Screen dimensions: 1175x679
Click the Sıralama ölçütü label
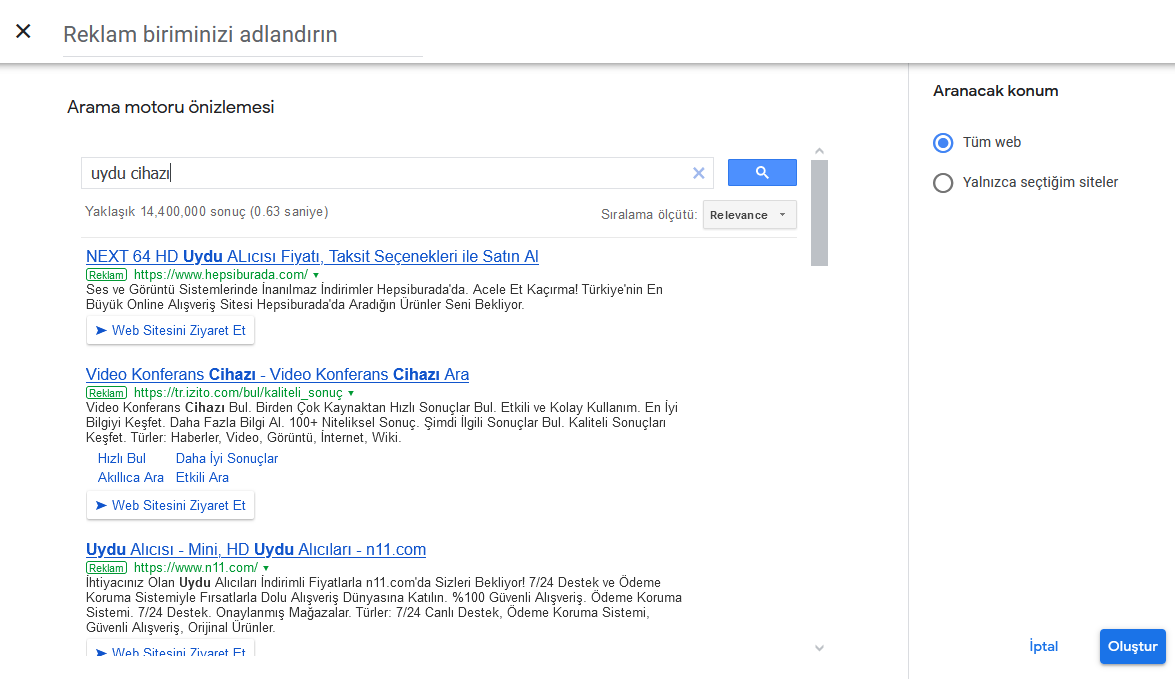point(649,215)
